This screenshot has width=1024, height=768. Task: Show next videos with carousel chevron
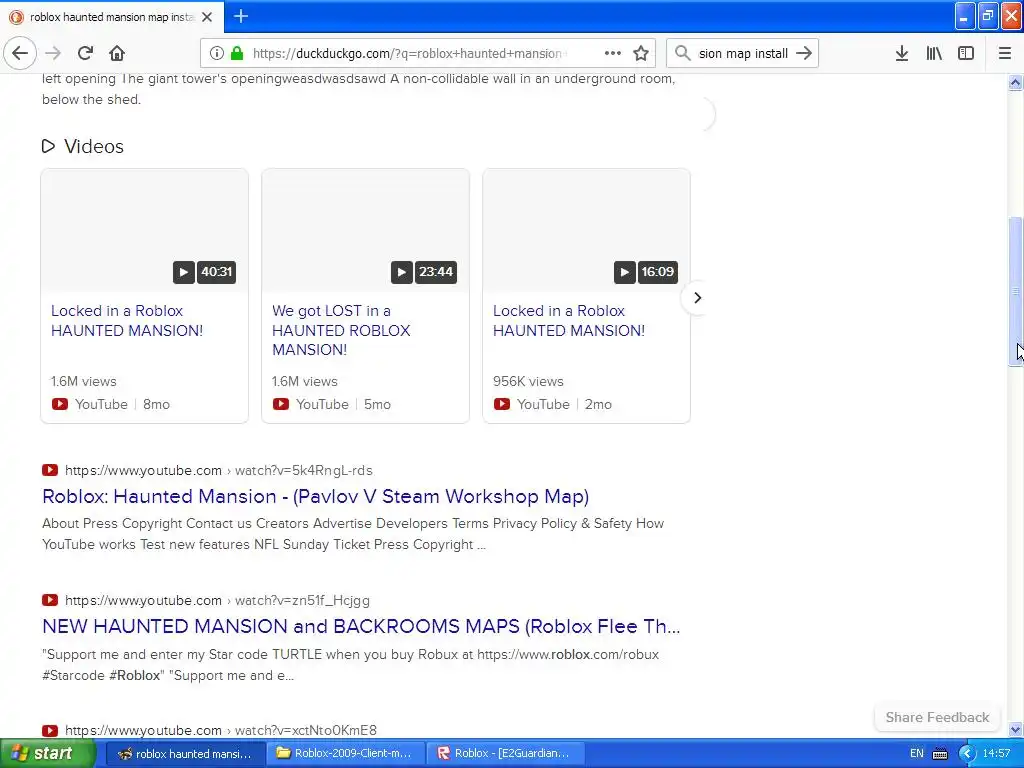click(x=697, y=298)
